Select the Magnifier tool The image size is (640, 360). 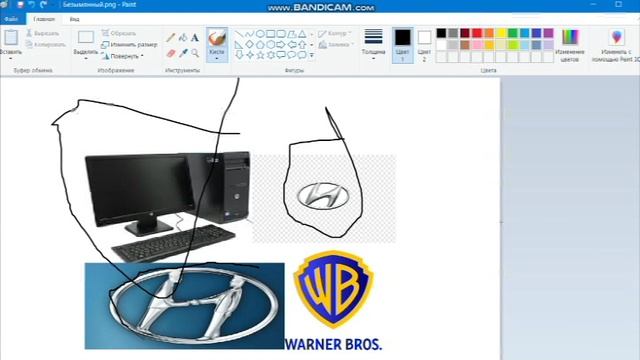pyautogui.click(x=195, y=53)
